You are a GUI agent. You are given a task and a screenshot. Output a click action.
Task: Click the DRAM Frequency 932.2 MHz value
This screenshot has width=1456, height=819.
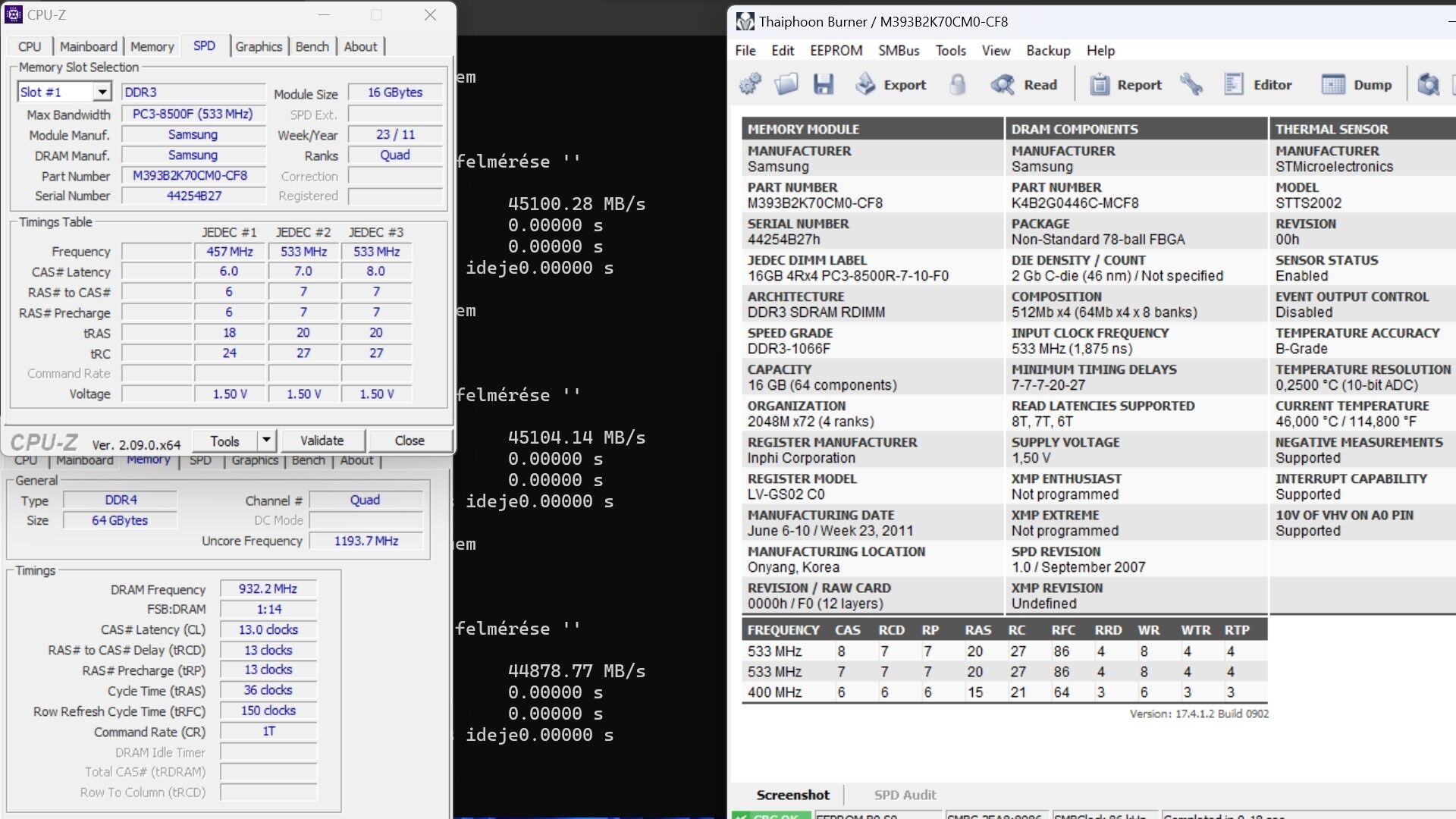(x=268, y=588)
